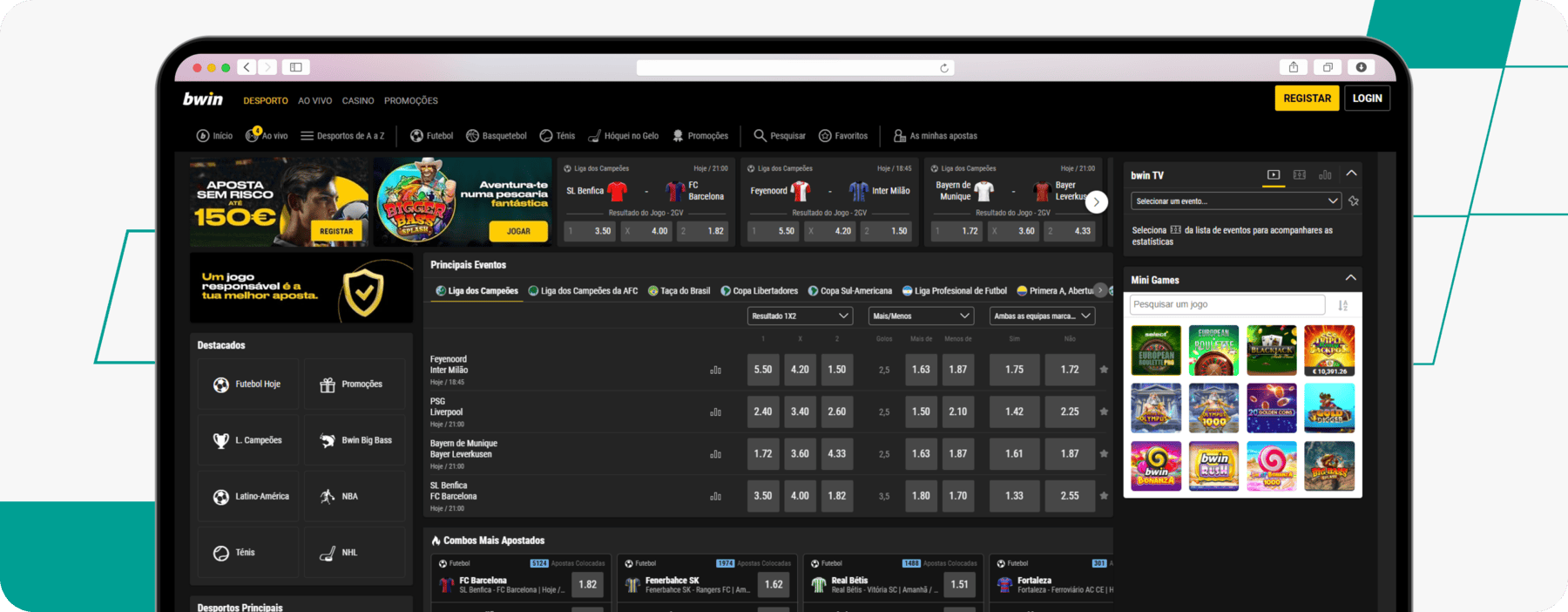Collapse the bwin TV panel
Screen dimensions: 1568x612
tap(1351, 173)
